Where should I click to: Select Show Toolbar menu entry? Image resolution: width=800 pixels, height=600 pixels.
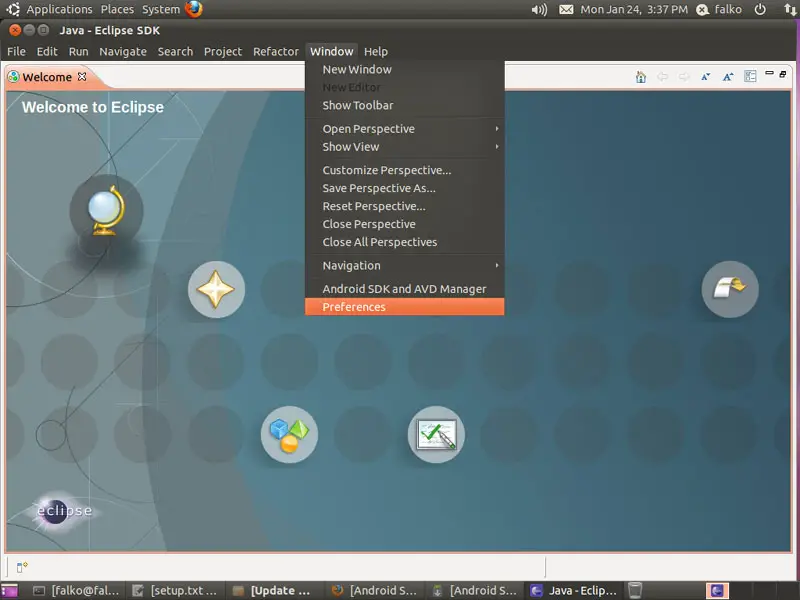tap(405, 105)
